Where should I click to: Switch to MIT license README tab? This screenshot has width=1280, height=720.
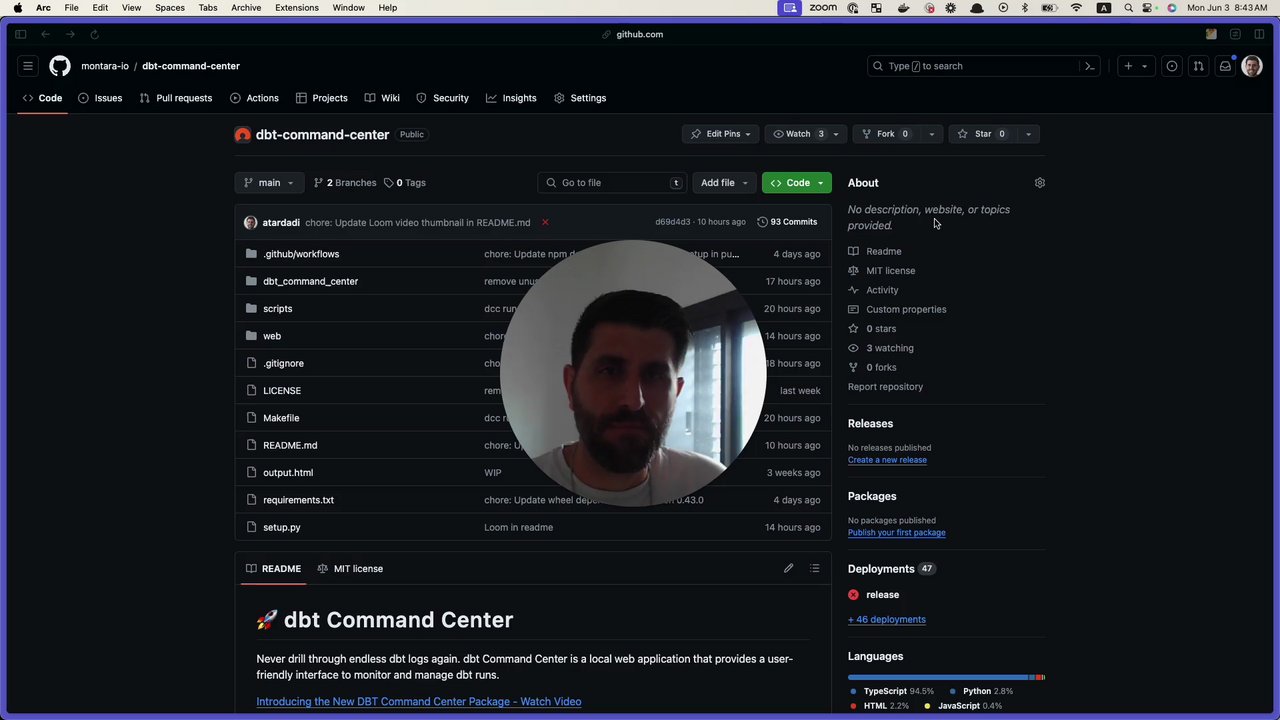coord(350,569)
